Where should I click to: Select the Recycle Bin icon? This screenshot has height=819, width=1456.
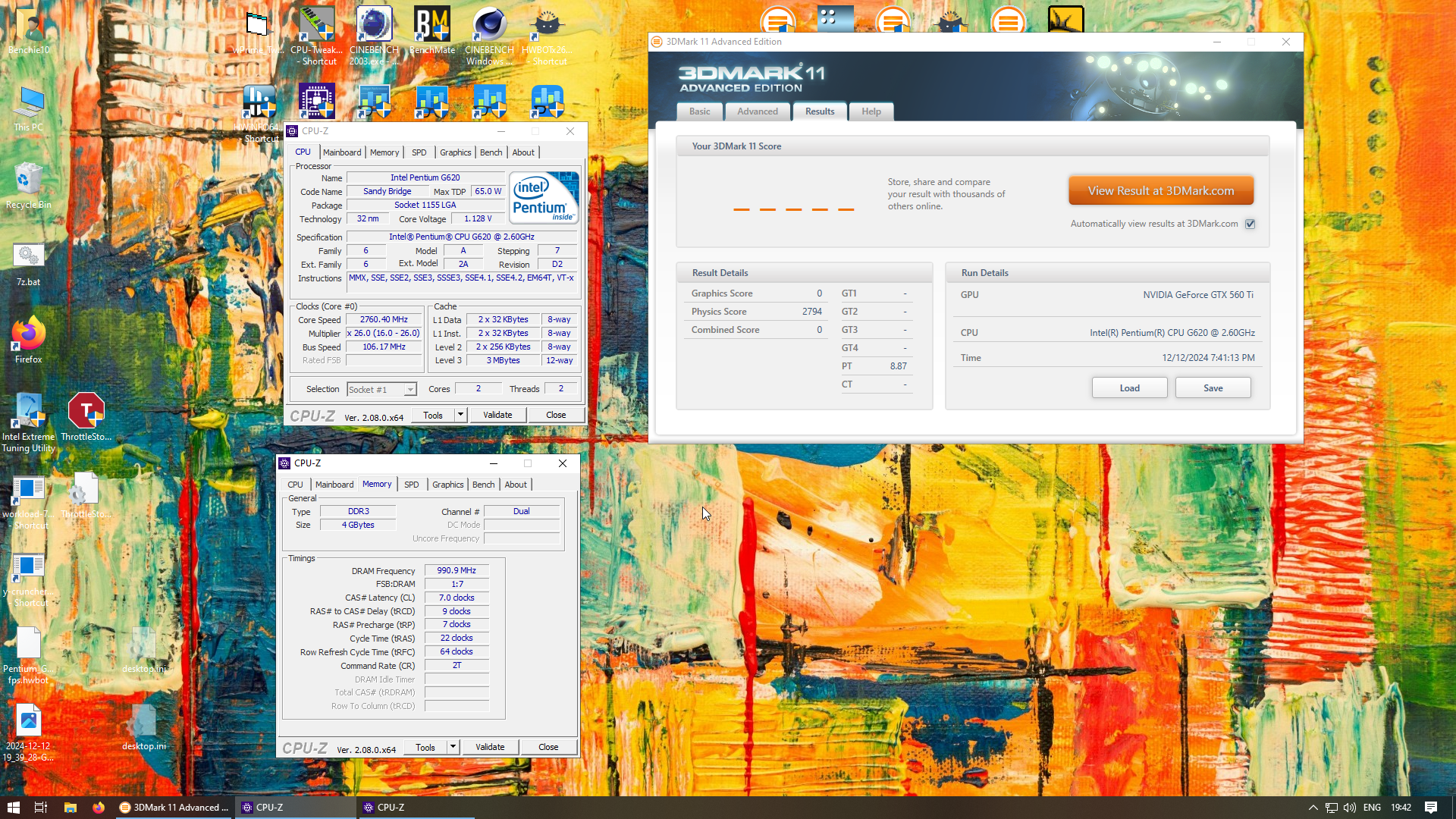(x=29, y=186)
